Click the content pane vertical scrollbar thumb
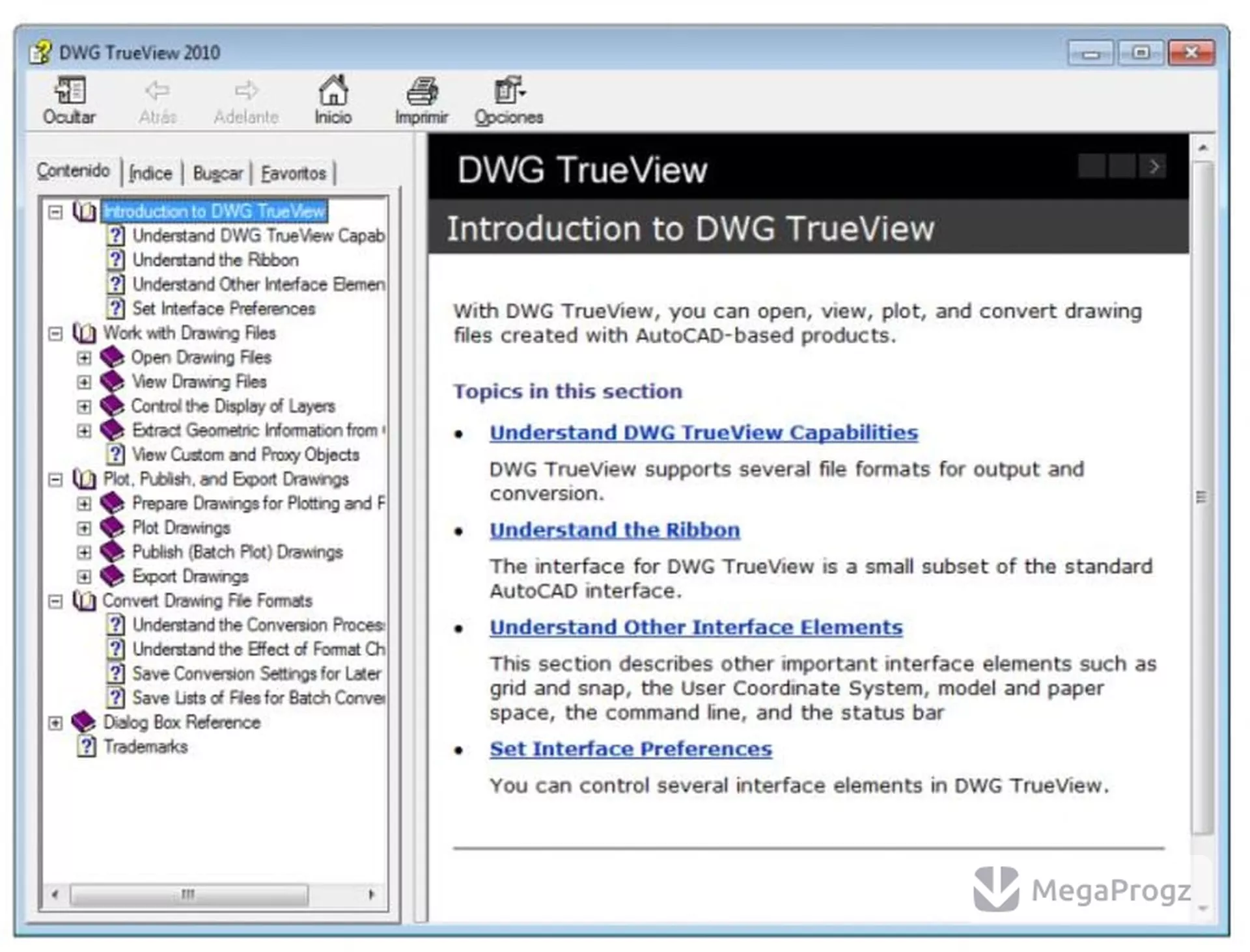 1202,498
